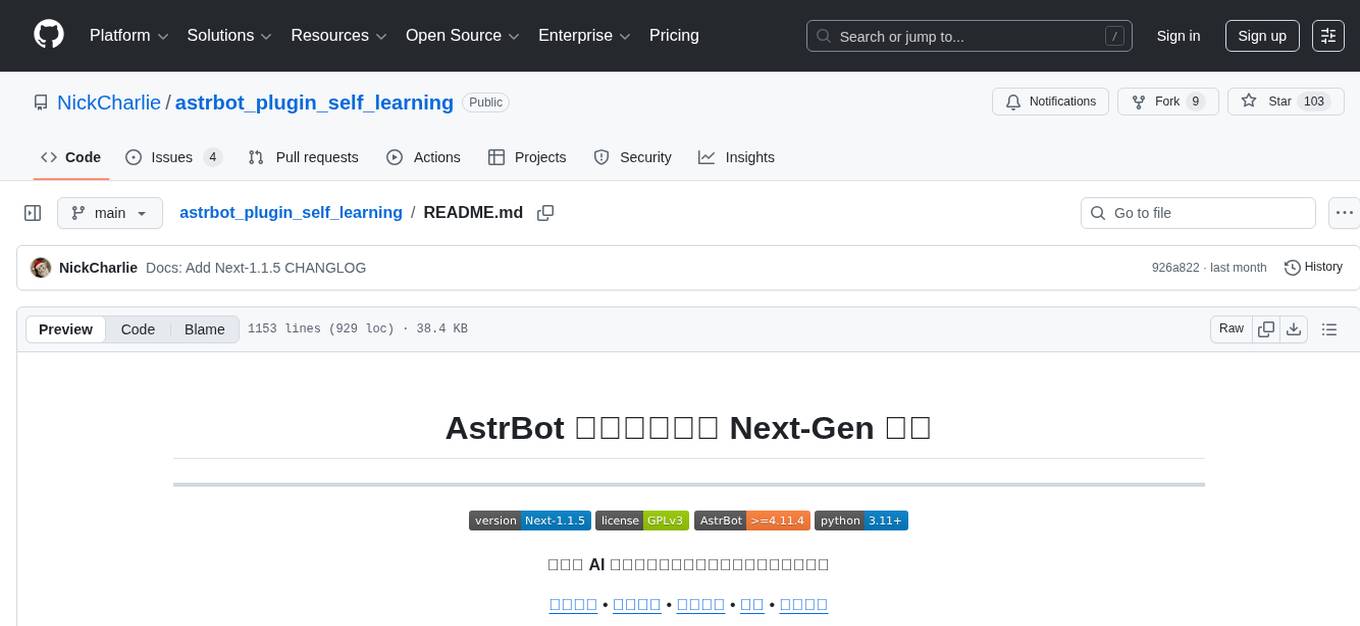Switch to the Blame tab

[204, 329]
